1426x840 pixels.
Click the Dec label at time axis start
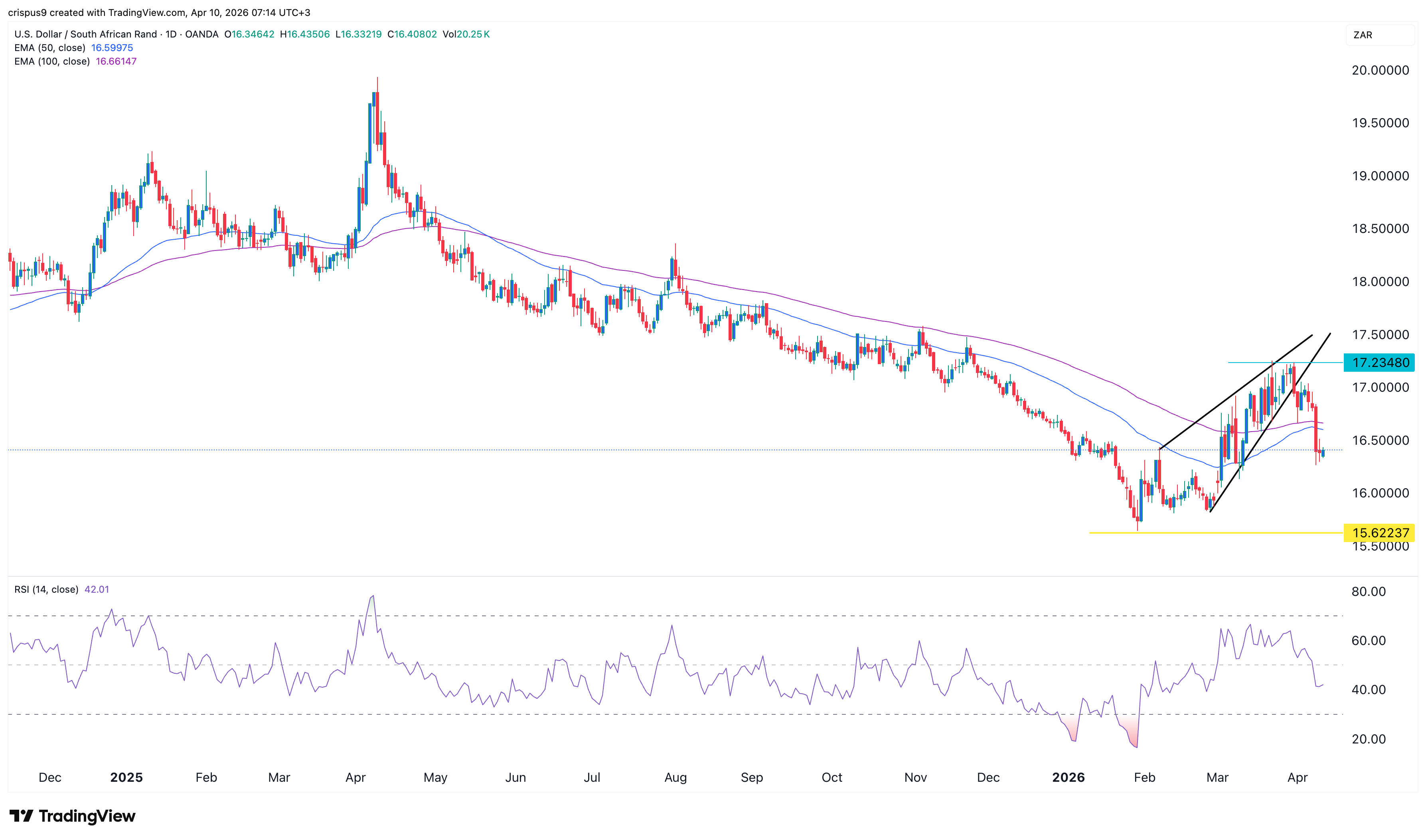[50, 777]
